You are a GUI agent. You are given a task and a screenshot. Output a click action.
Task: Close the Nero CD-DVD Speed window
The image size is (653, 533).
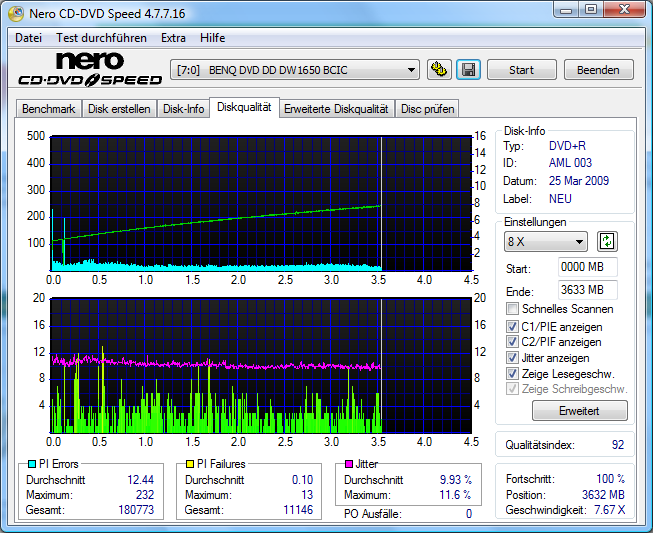[x=624, y=10]
